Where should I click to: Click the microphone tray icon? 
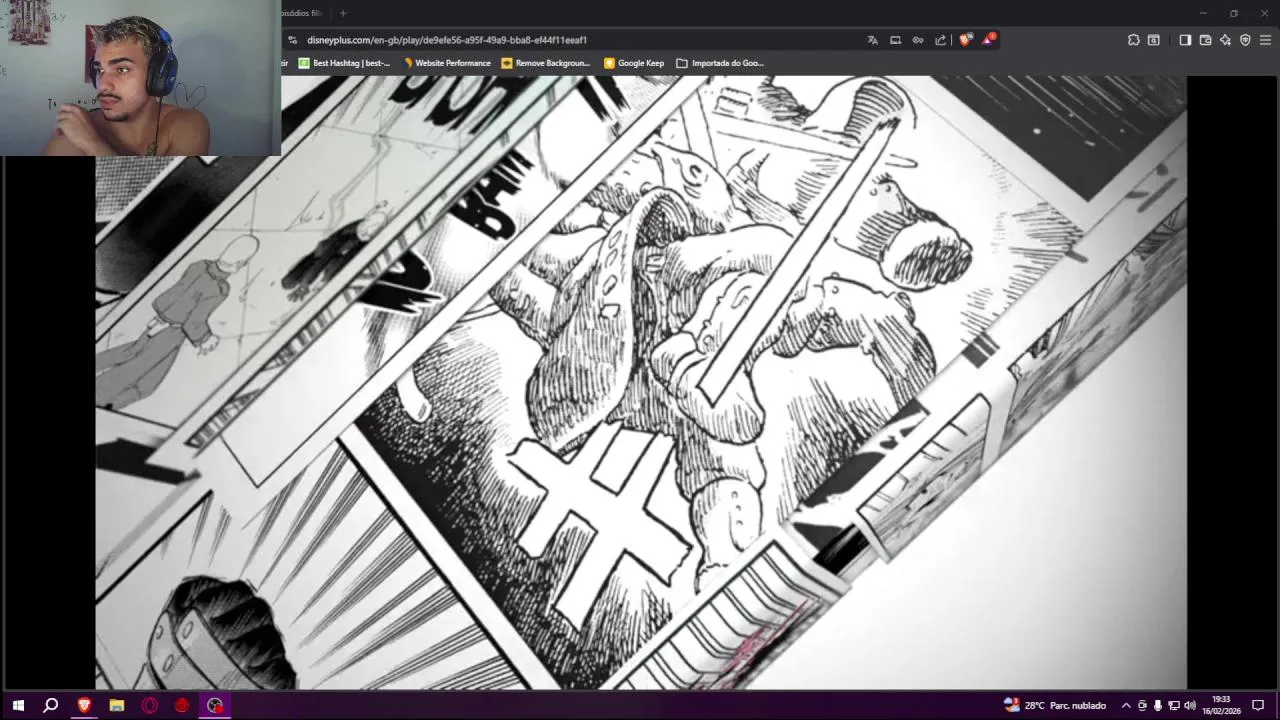[1158, 705]
